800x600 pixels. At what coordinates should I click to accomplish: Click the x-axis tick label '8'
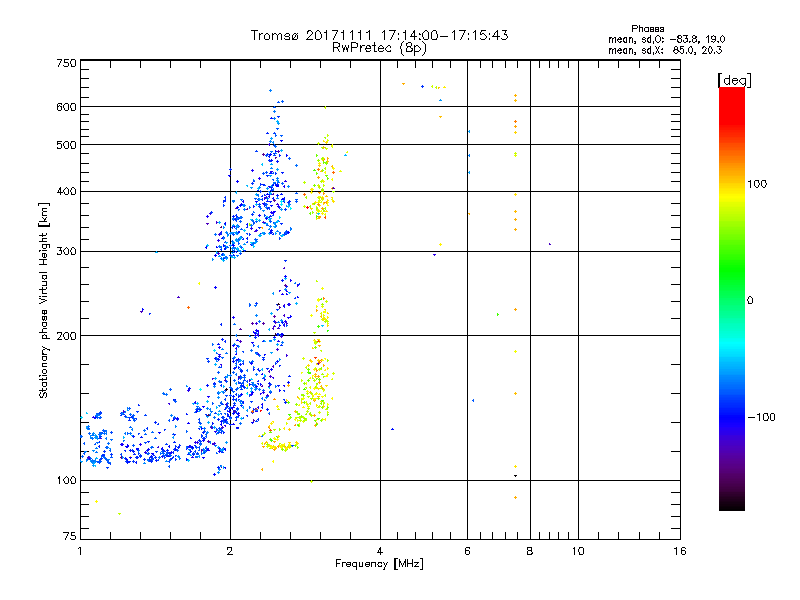pos(530,551)
